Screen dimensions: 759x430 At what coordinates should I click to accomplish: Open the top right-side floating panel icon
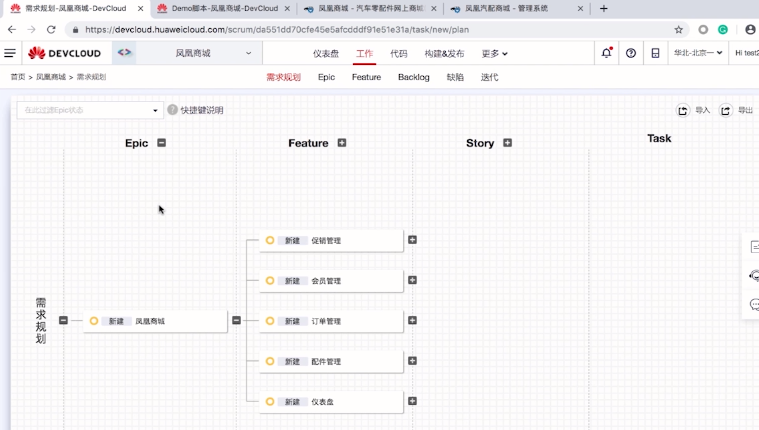(x=754, y=247)
